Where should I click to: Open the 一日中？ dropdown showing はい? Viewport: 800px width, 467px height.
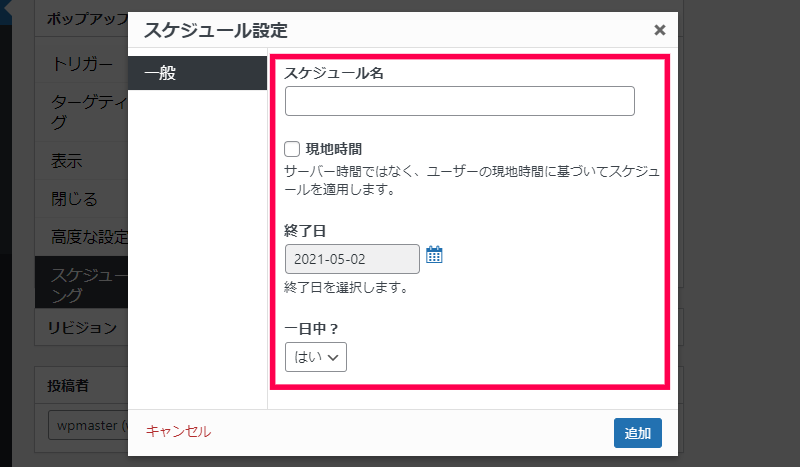pos(316,357)
